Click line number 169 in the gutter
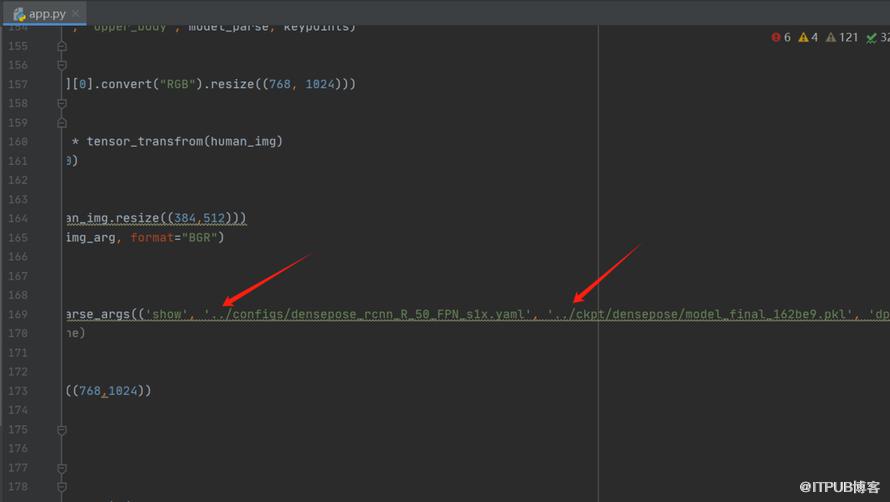Viewport: 890px width, 502px height. [x=18, y=314]
